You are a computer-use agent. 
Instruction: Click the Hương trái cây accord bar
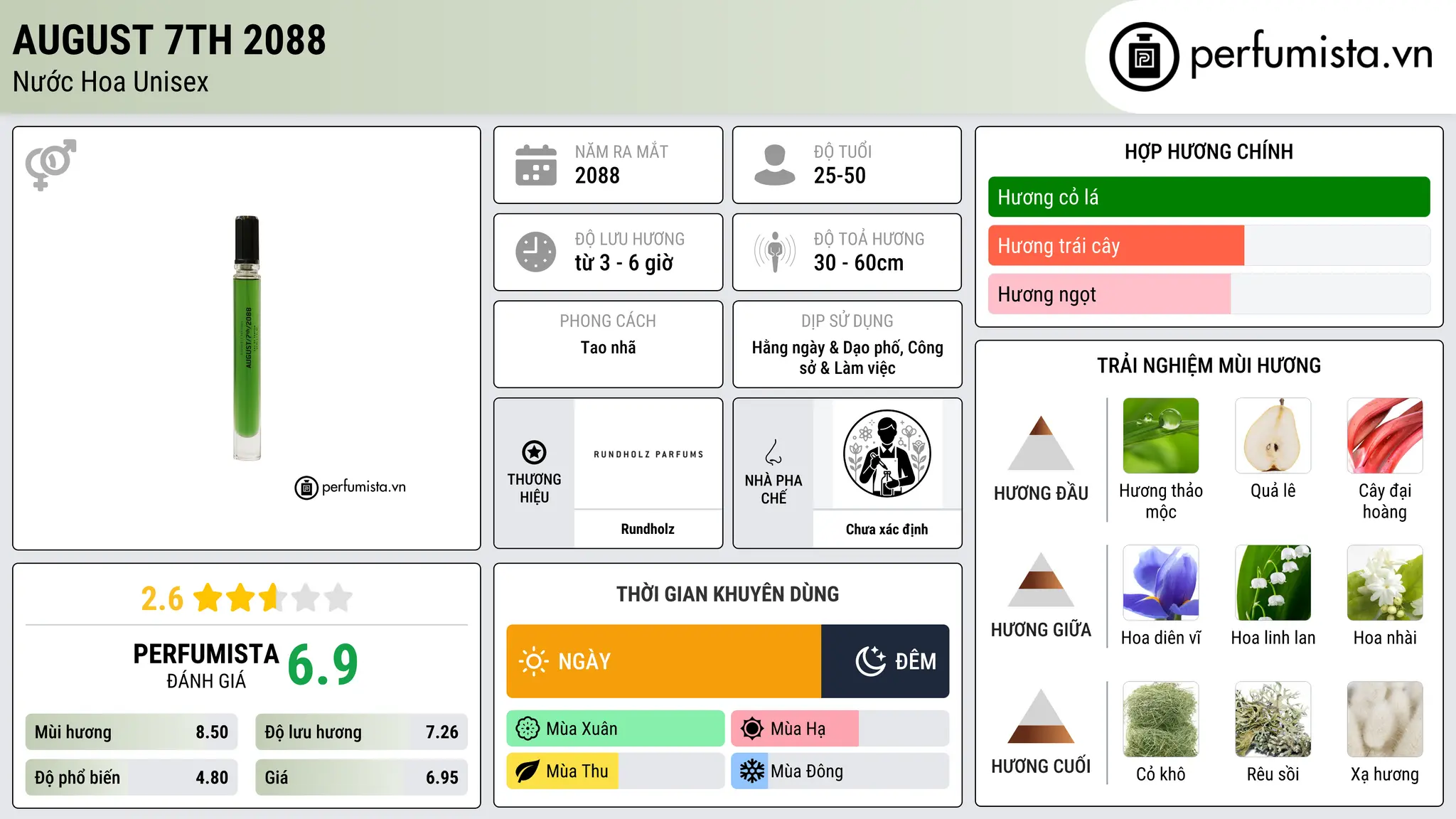pos(1209,245)
